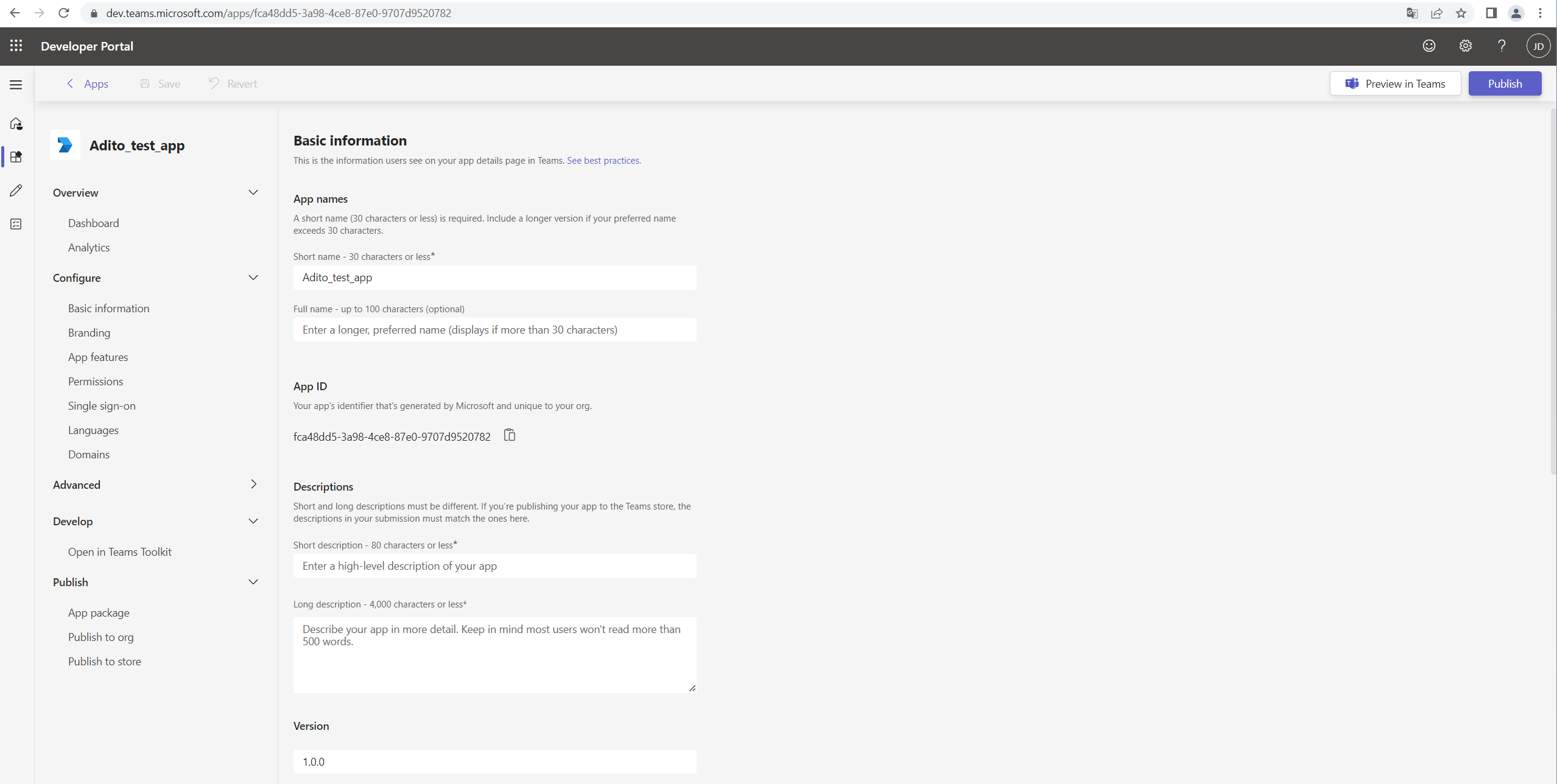Collapse the Publish section chevron
The image size is (1557, 784).
coord(253,582)
